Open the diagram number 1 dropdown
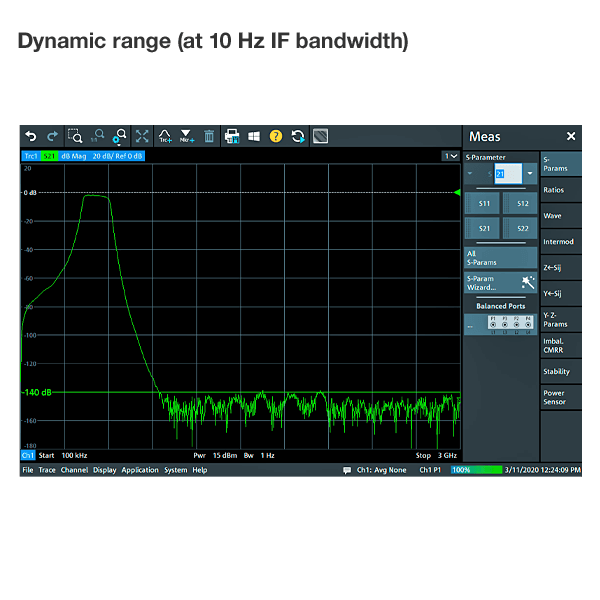The width and height of the screenshot is (600, 600). 450,156
